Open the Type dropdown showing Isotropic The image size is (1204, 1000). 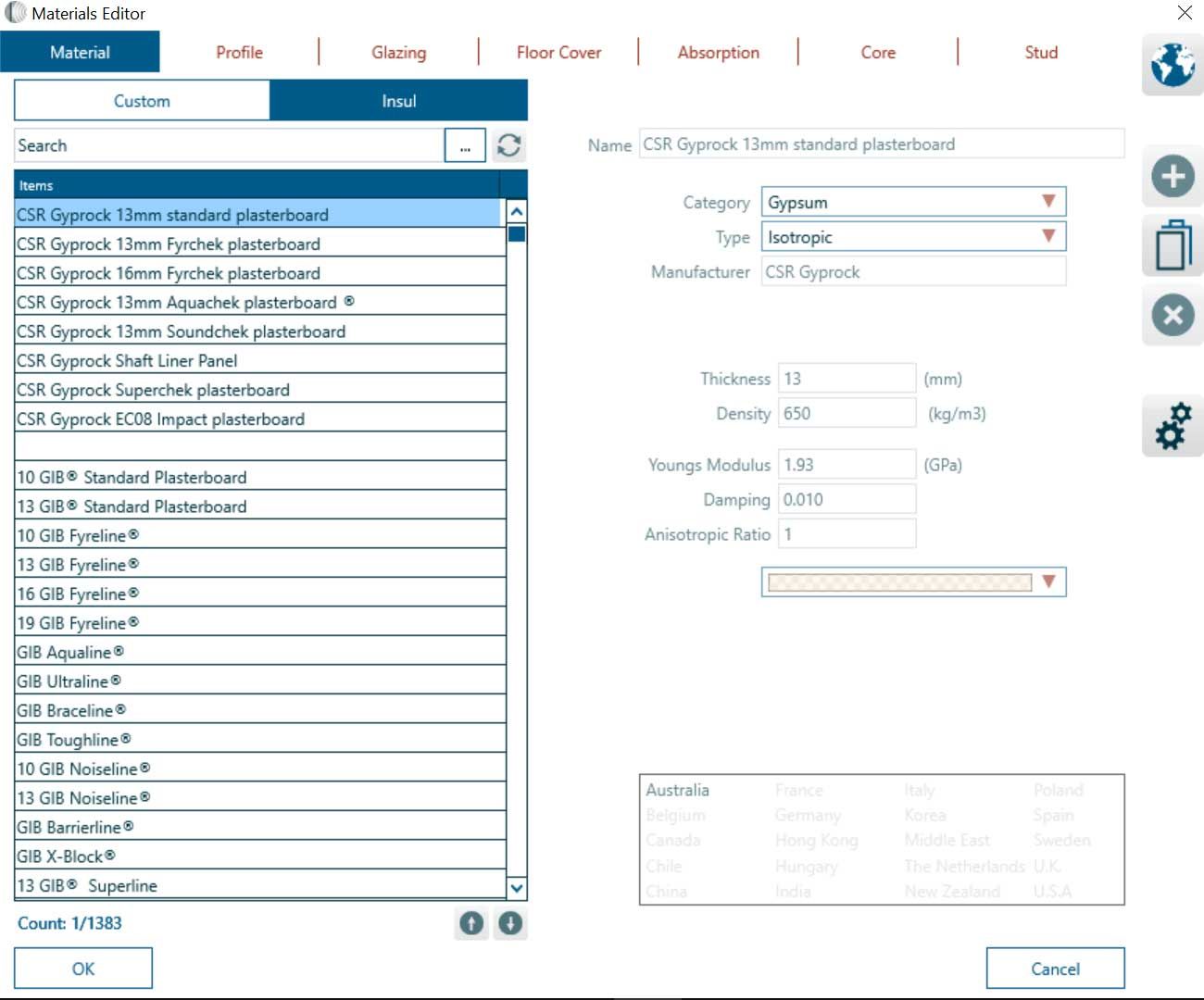(913, 237)
